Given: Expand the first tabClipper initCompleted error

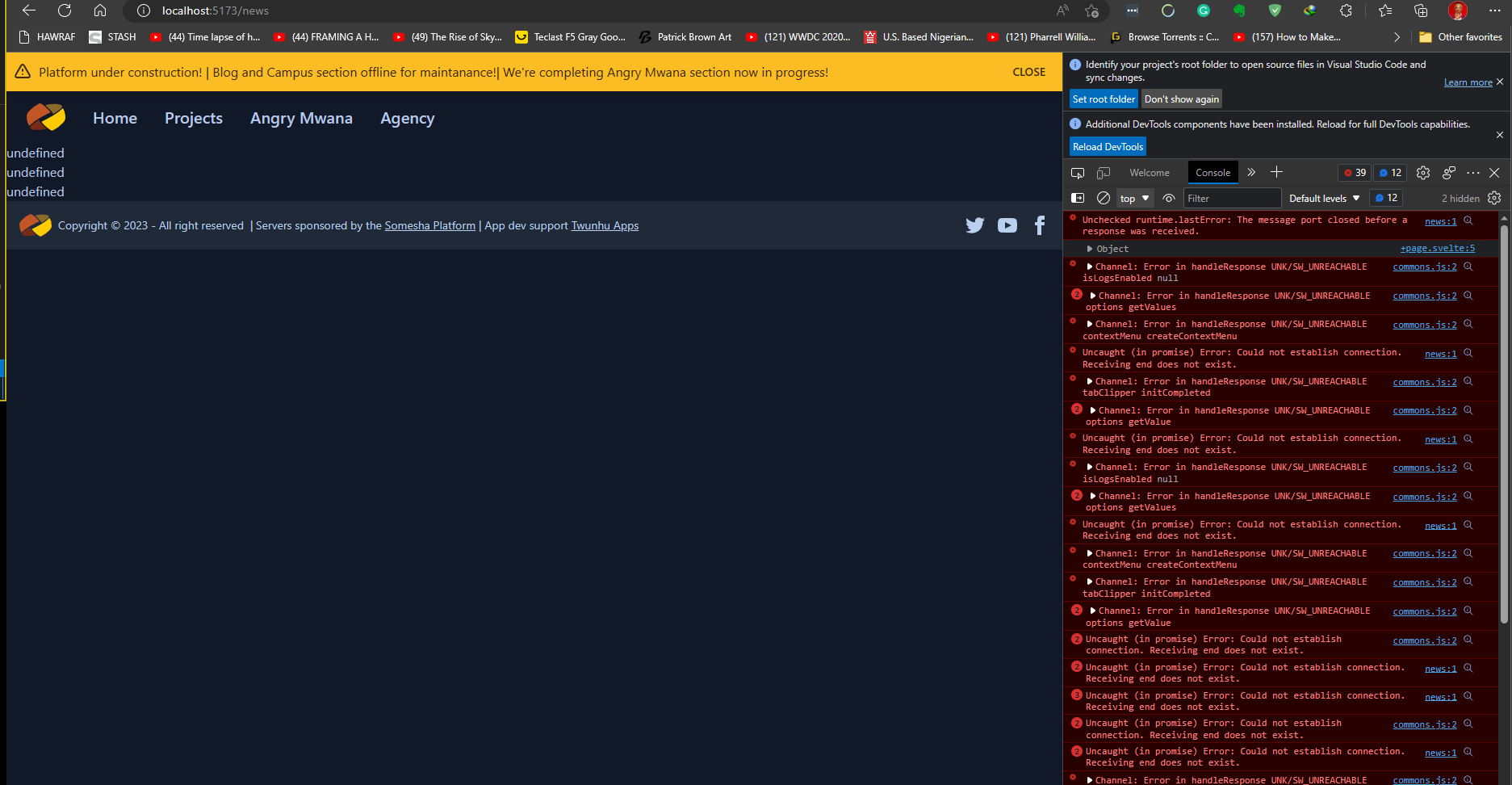Looking at the screenshot, I should click(1090, 381).
